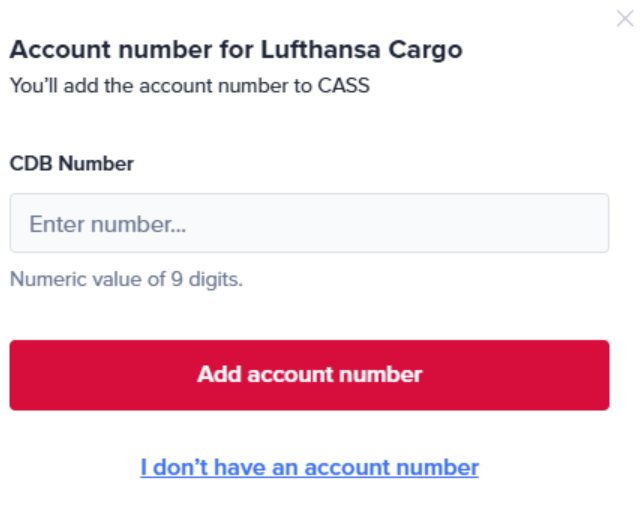
Task: Choose the no account number option link
Action: coord(309,467)
